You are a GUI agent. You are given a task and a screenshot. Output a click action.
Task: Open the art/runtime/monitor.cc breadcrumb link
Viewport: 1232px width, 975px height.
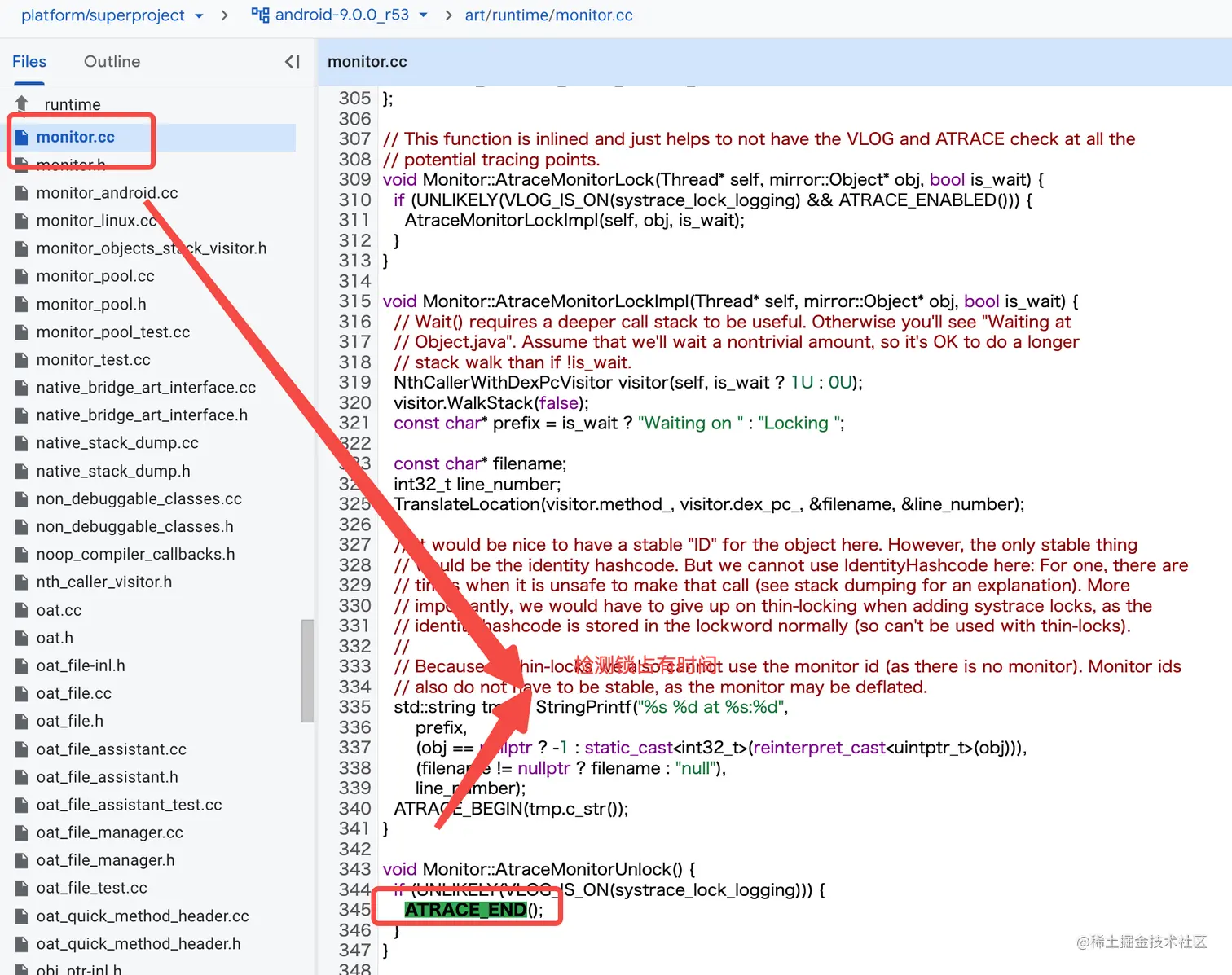point(548,15)
